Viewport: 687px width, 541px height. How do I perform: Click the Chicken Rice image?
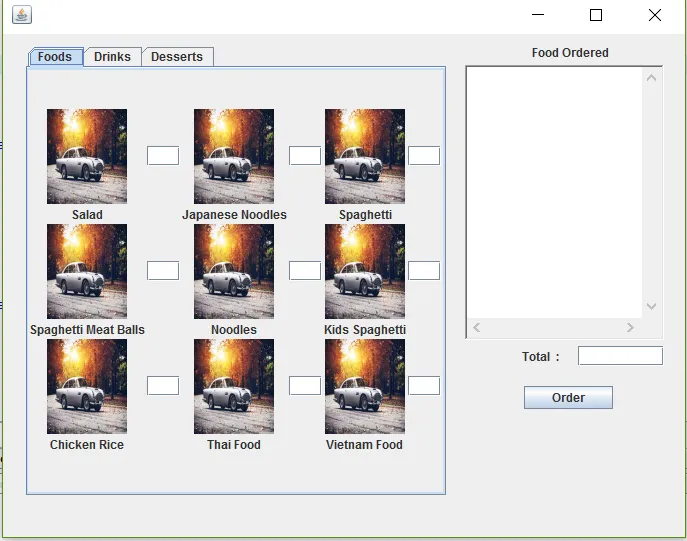(87, 386)
